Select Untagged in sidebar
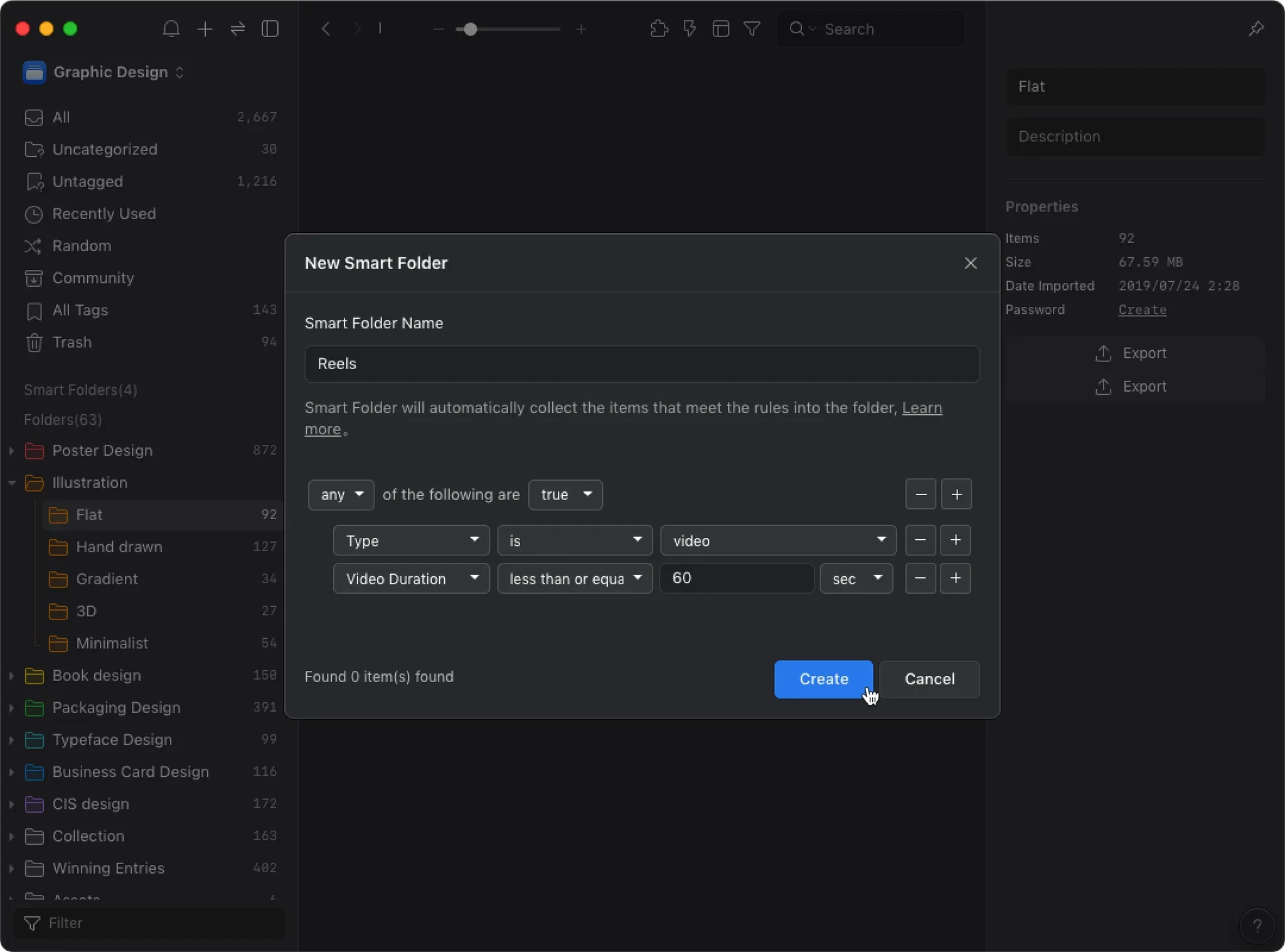The height and width of the screenshot is (952, 1285). [151, 181]
